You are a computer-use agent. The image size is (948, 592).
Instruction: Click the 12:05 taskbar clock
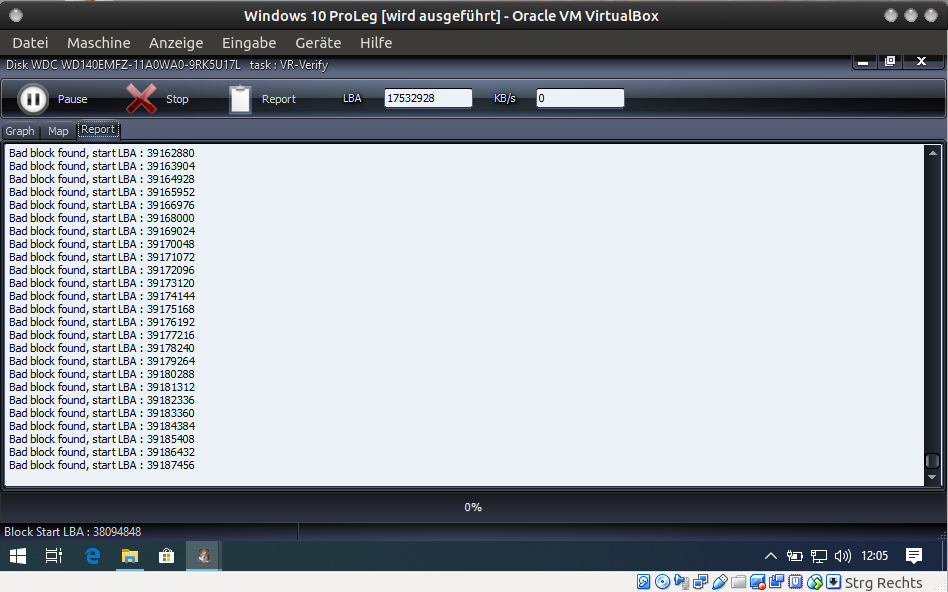click(874, 556)
